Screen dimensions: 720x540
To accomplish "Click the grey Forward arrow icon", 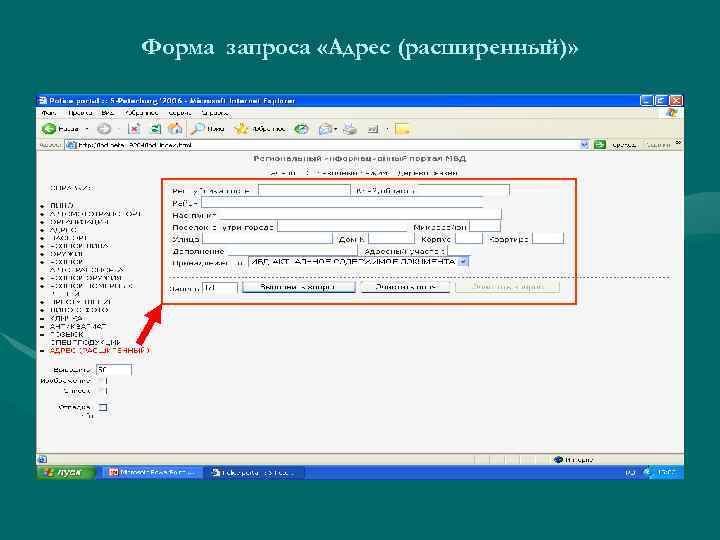I will pos(104,129).
